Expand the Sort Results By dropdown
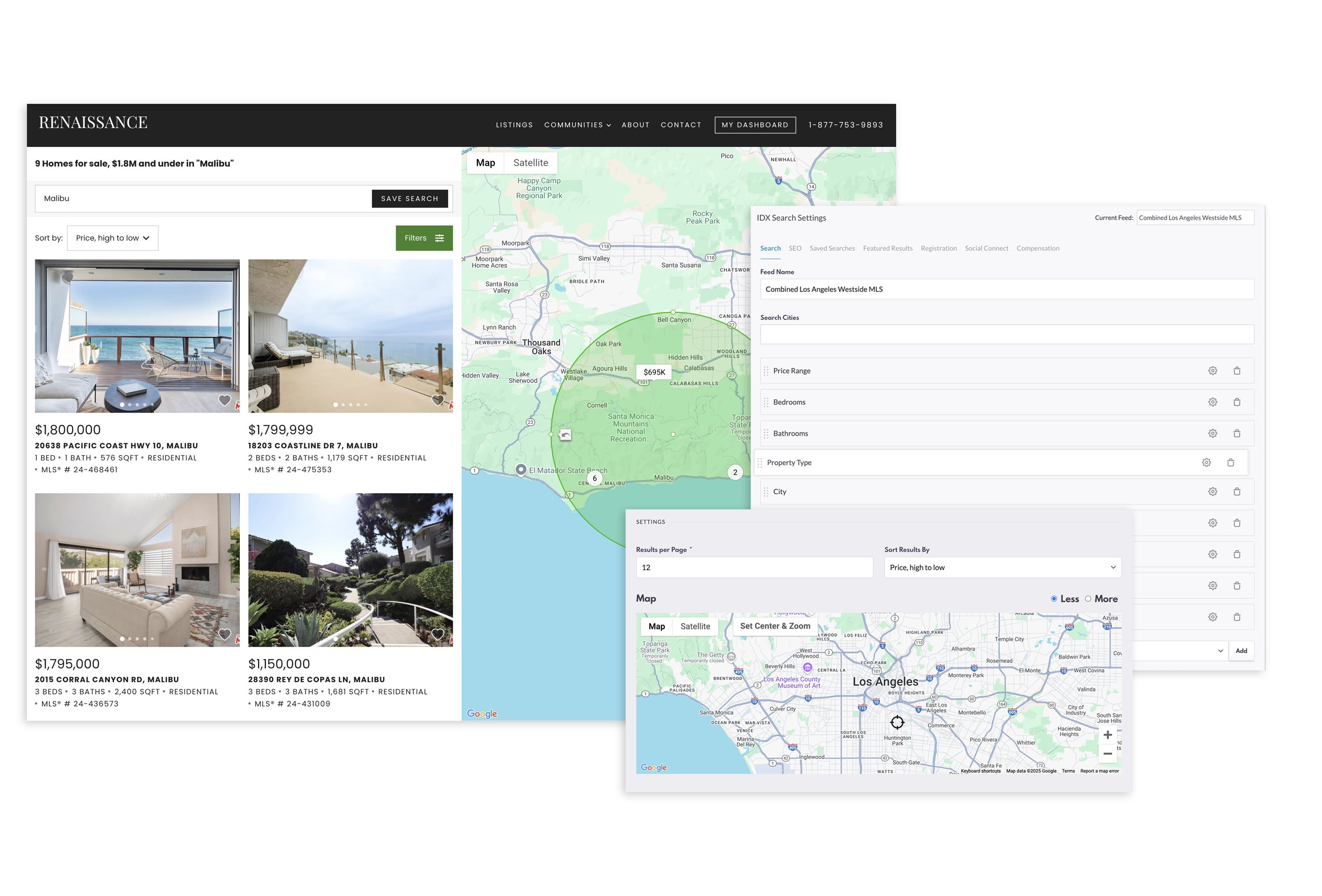The height and width of the screenshot is (896, 1322). point(1002,567)
